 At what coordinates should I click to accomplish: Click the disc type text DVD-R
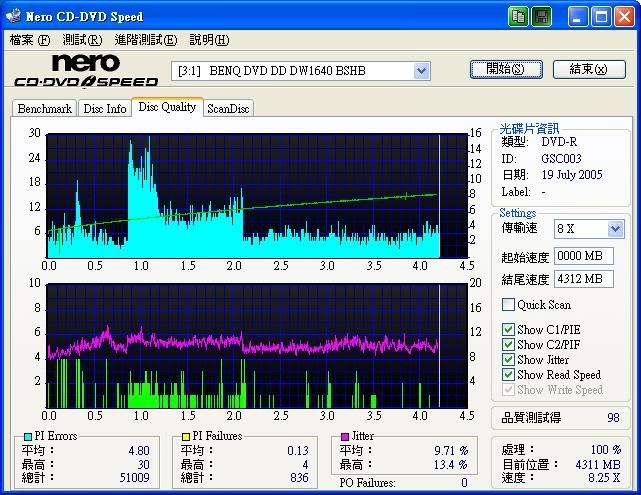(x=559, y=142)
